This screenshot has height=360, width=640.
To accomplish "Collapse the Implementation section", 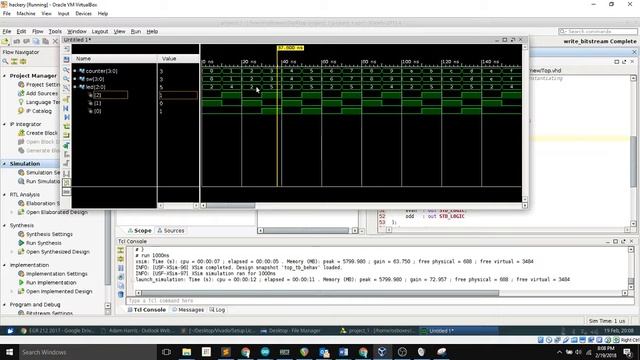I will tap(4, 265).
